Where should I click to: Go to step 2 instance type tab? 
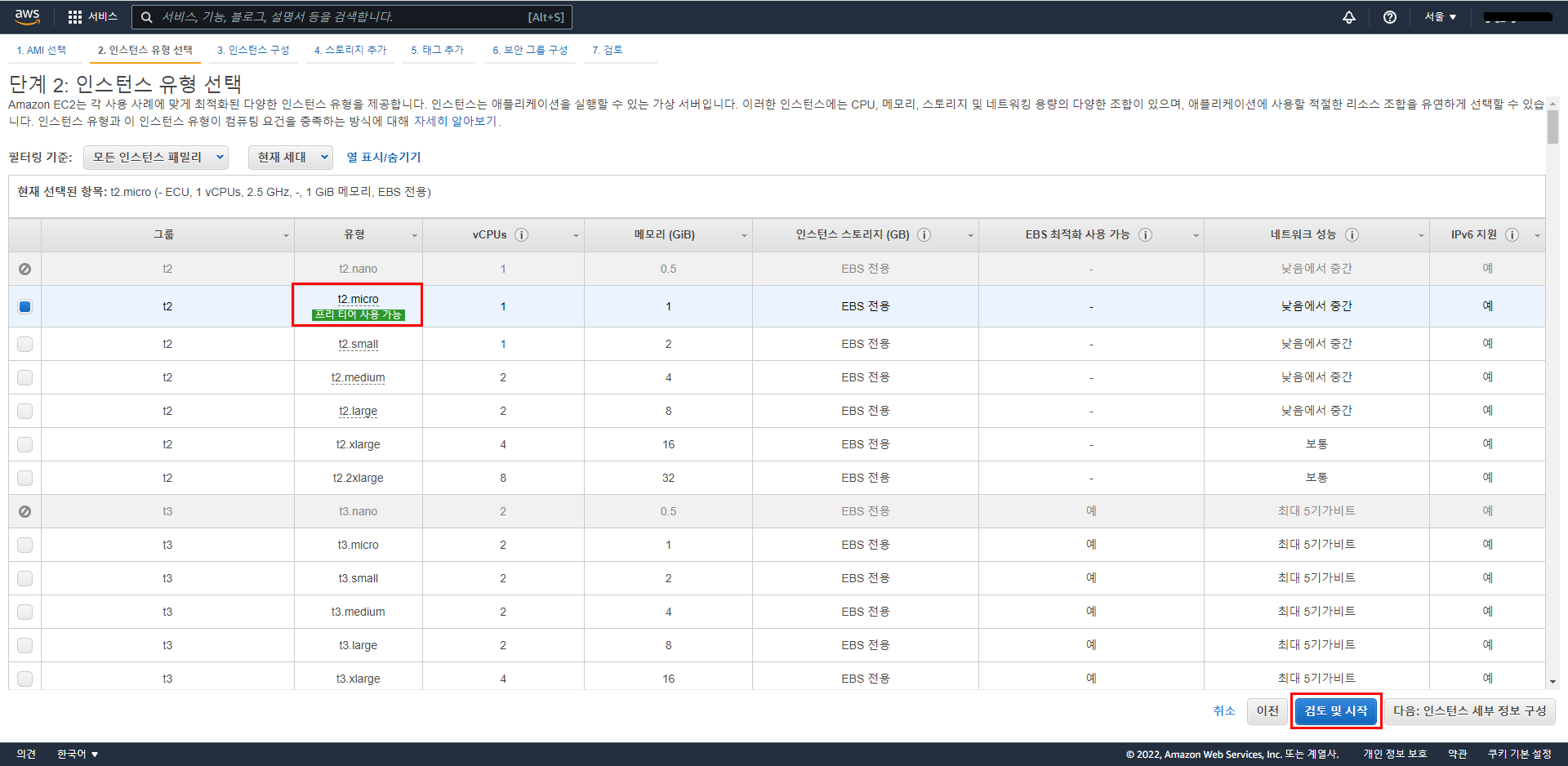pyautogui.click(x=145, y=50)
